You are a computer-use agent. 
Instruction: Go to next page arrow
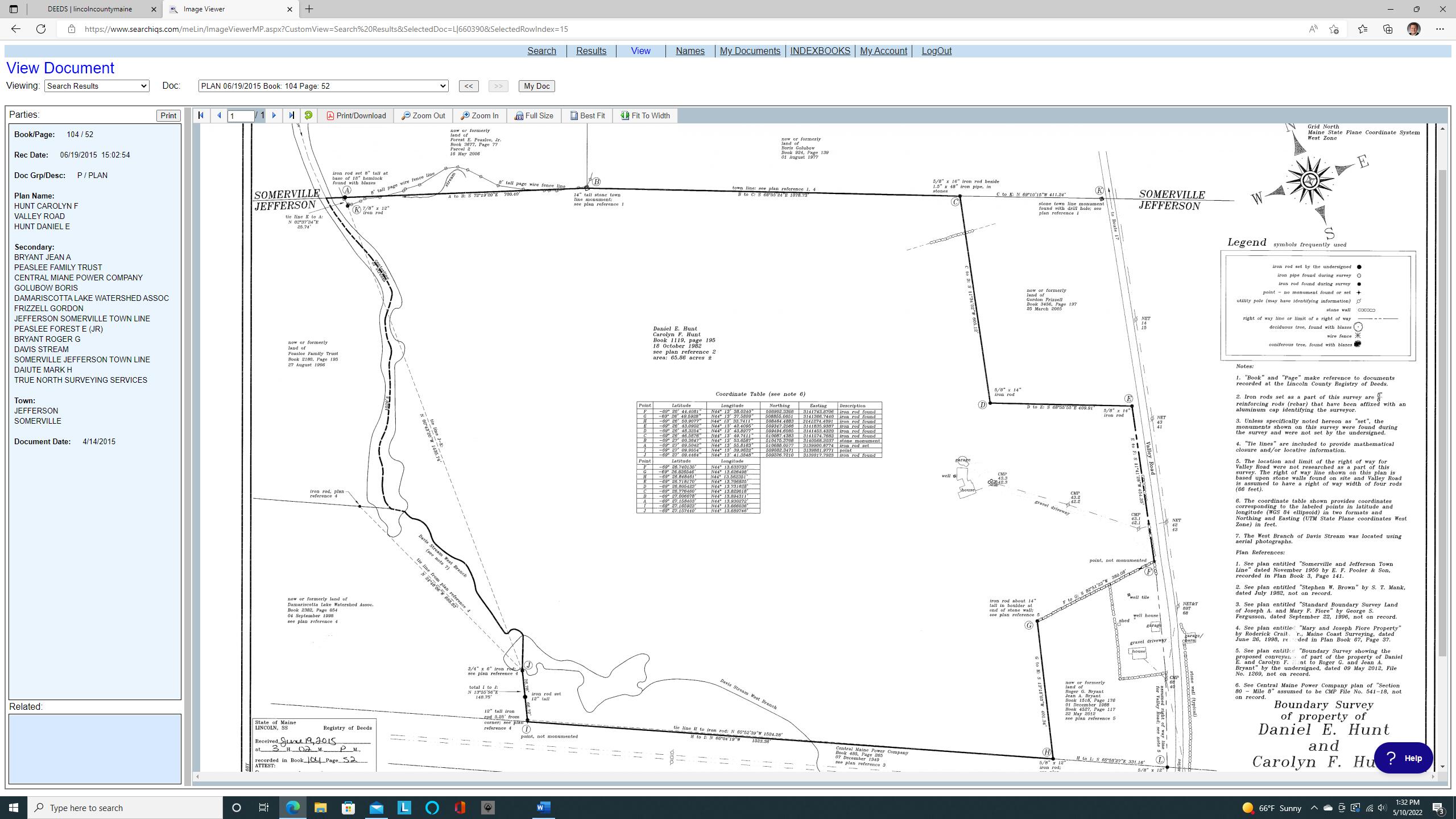[274, 115]
